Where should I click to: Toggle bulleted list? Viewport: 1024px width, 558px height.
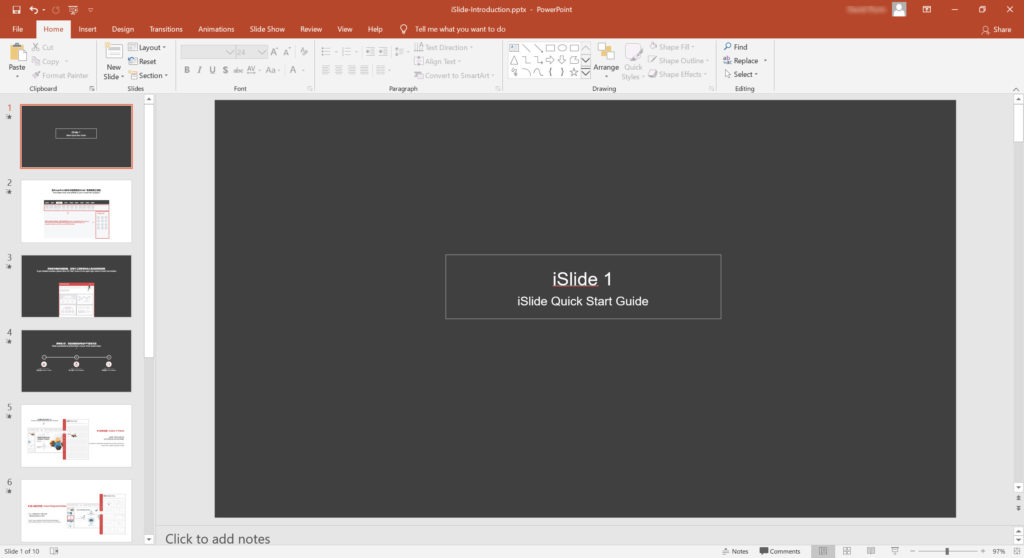326,52
